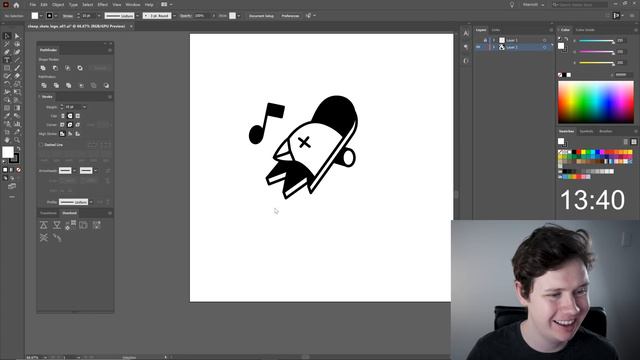Activate the Zoom magnifier tool
640x360 pixels.
17,140
